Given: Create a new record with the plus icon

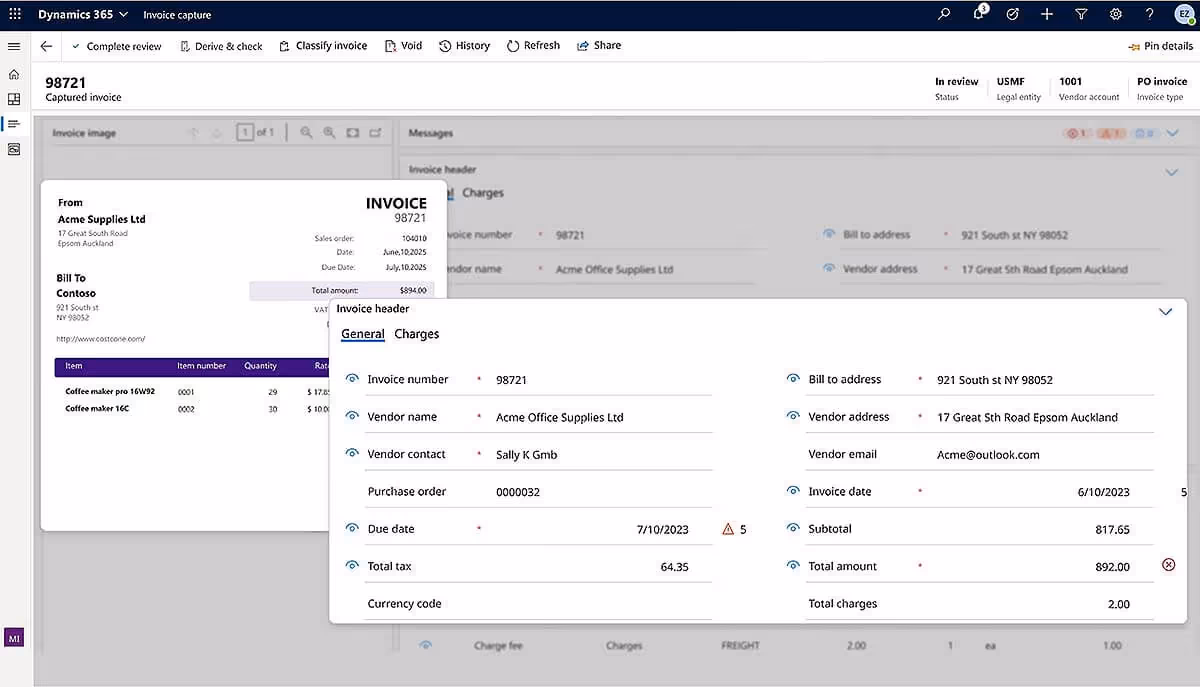Looking at the screenshot, I should (1046, 14).
